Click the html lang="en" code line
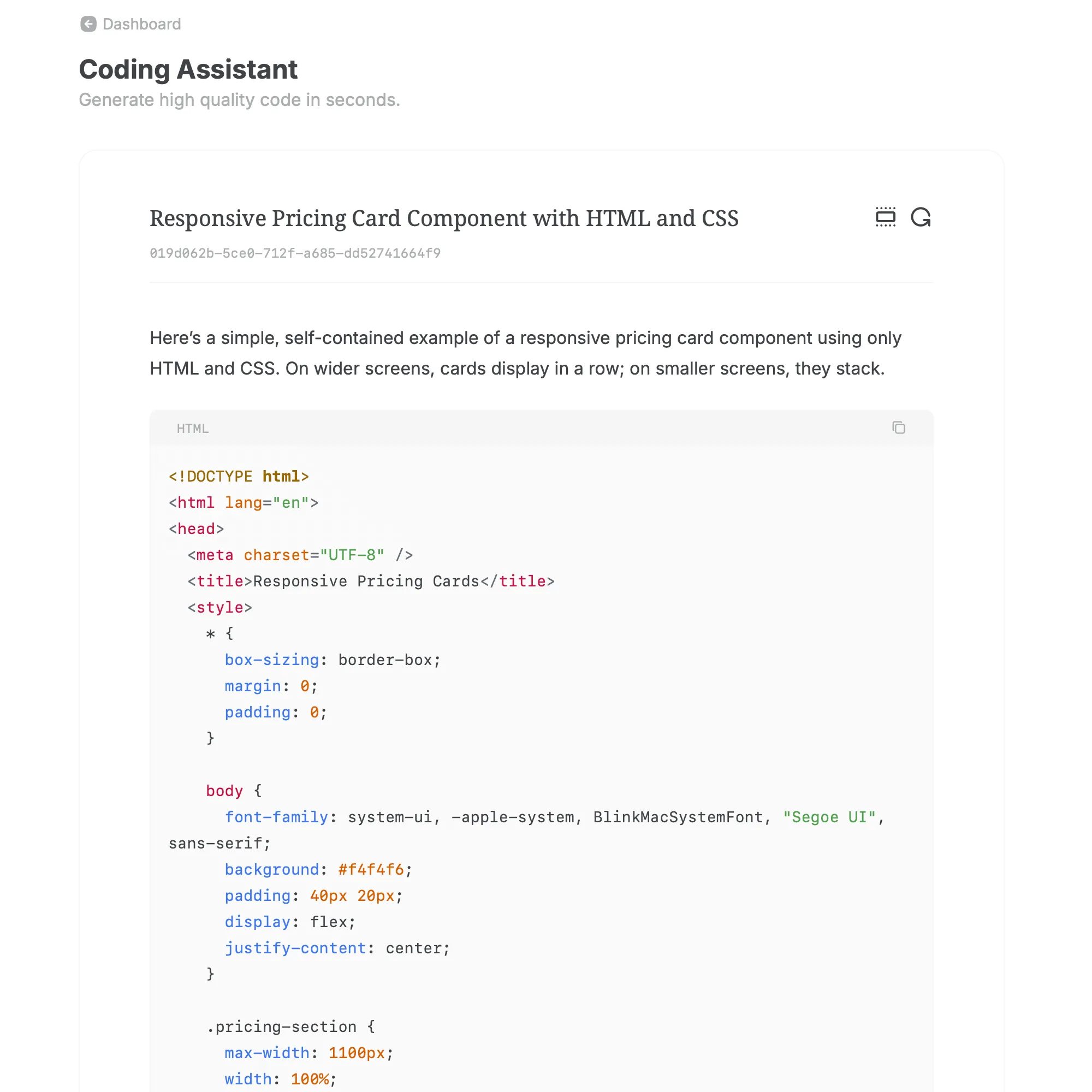This screenshot has width=1092, height=1092. tap(243, 502)
